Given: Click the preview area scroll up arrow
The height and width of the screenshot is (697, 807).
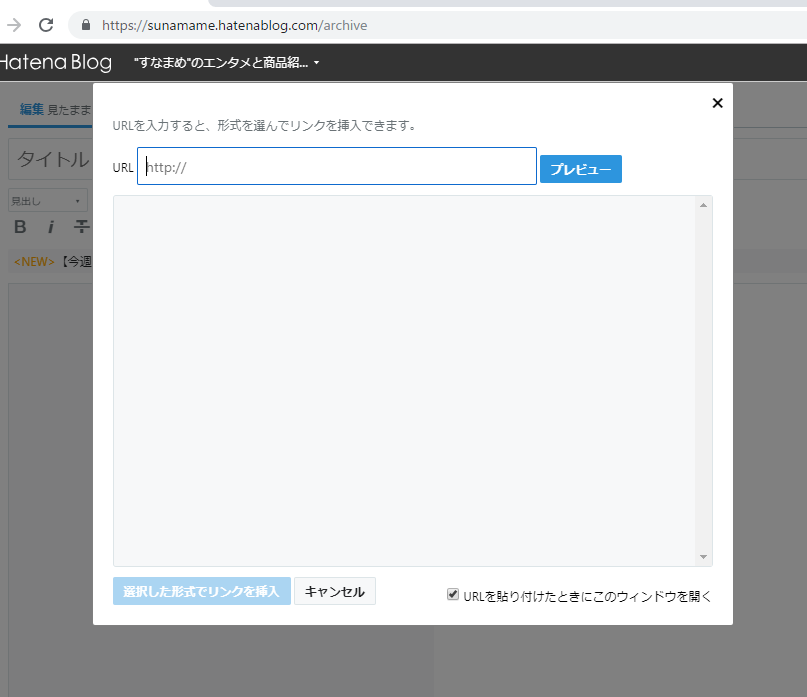Looking at the screenshot, I should 703,205.
